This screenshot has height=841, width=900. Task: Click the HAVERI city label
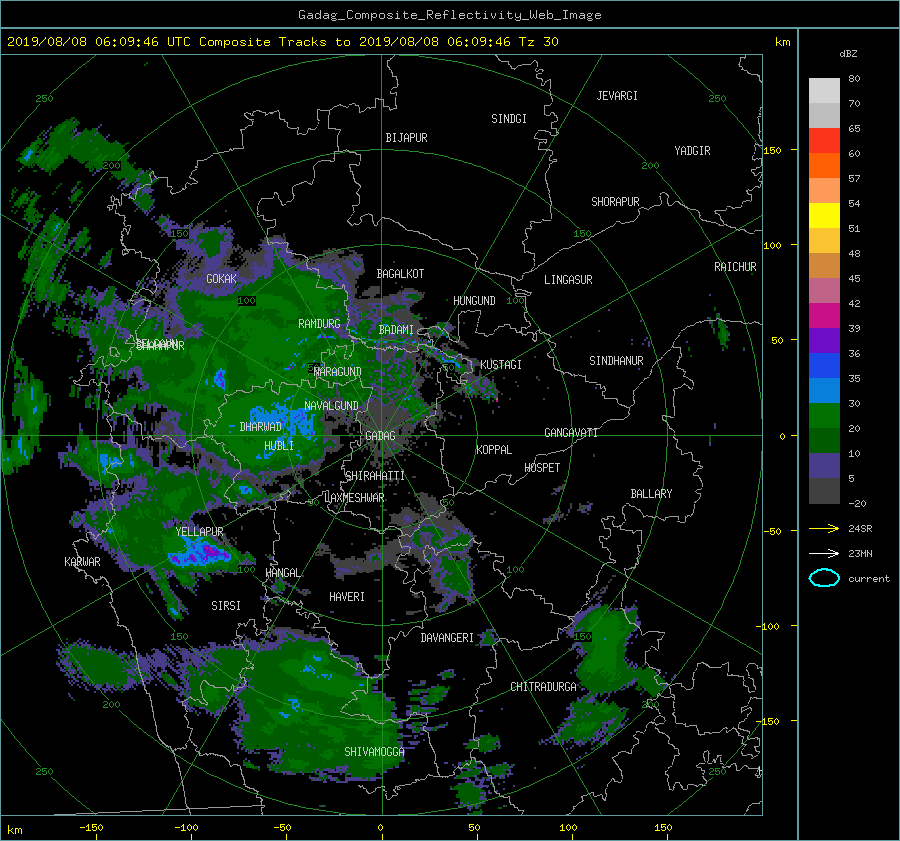point(347,597)
